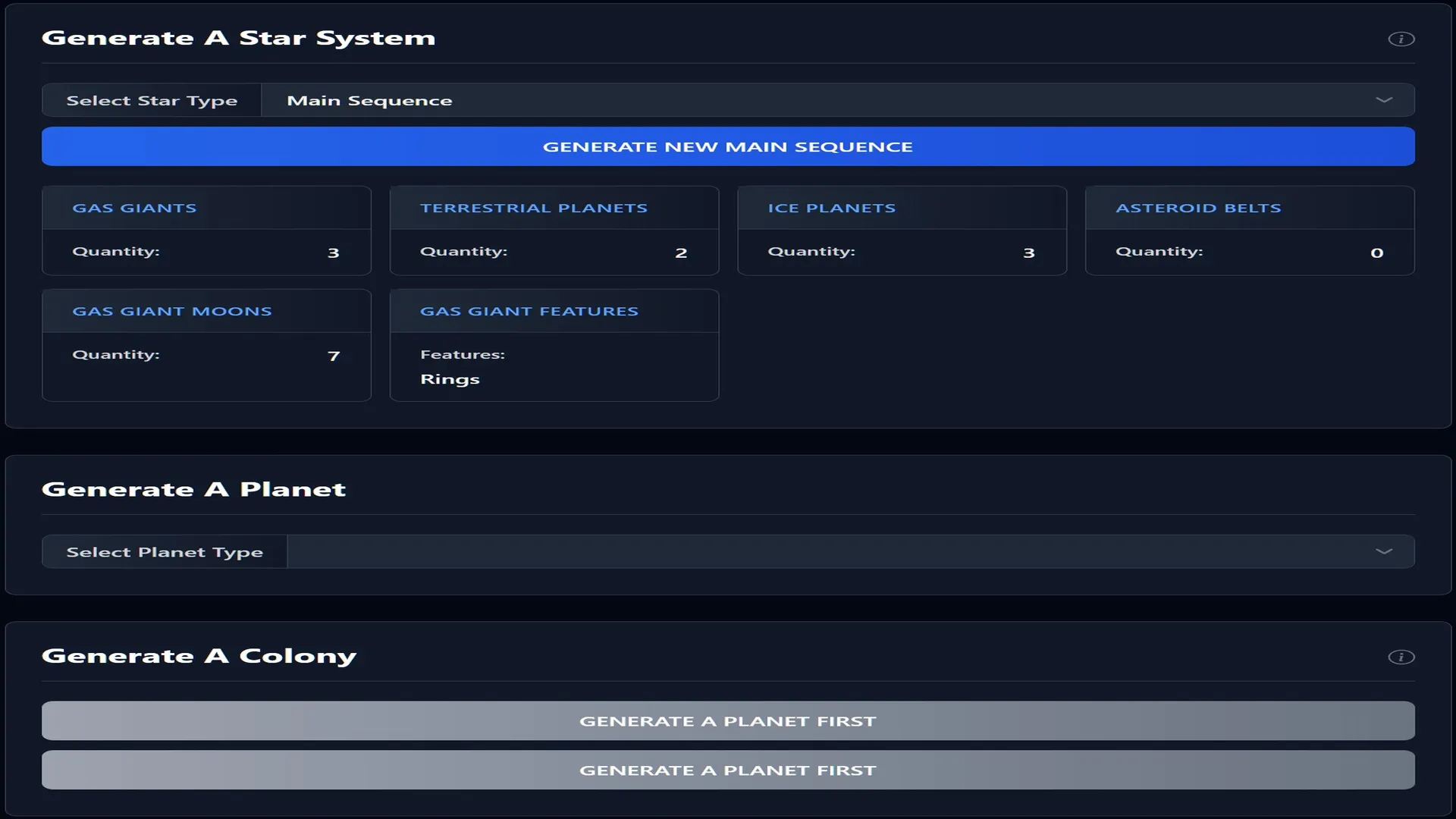Select the Asteroid Belts card header
The height and width of the screenshot is (819, 1456).
coord(1198,208)
